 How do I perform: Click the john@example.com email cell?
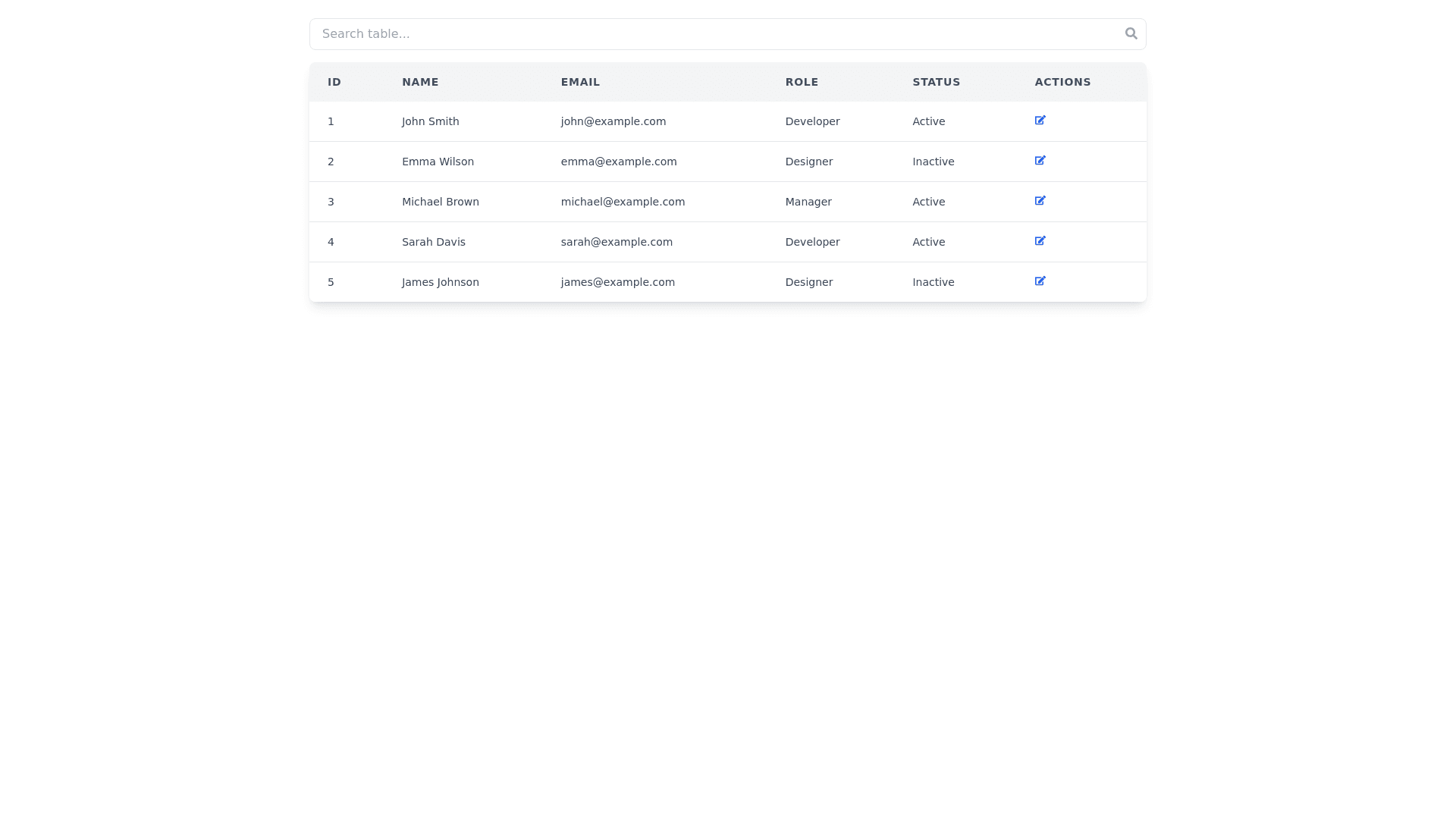pos(613,121)
